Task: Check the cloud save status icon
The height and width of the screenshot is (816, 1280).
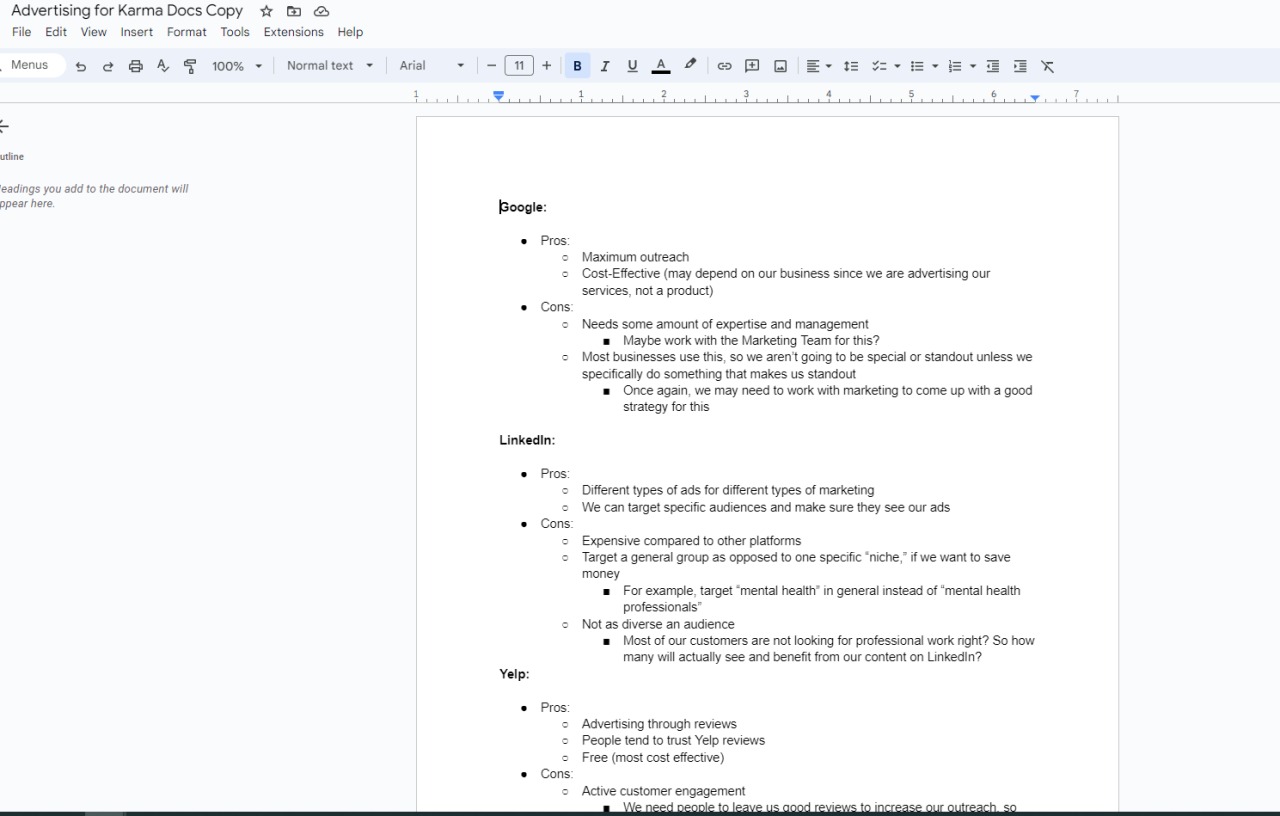Action: (321, 11)
